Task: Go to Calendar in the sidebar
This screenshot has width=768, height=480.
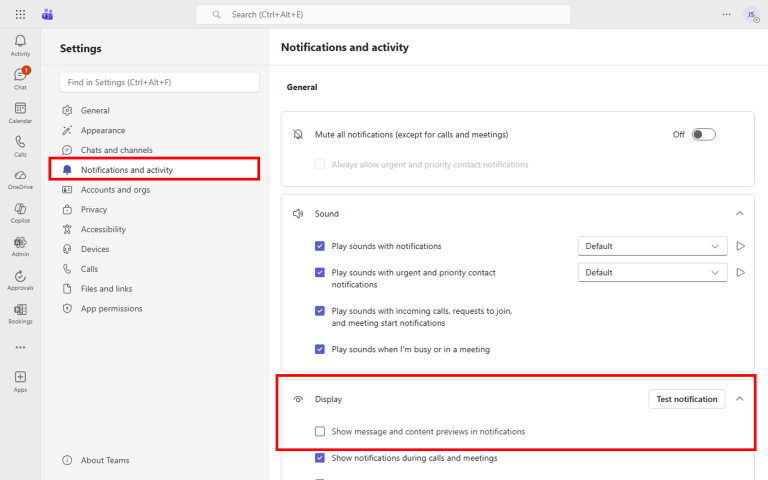Action: 20,111
